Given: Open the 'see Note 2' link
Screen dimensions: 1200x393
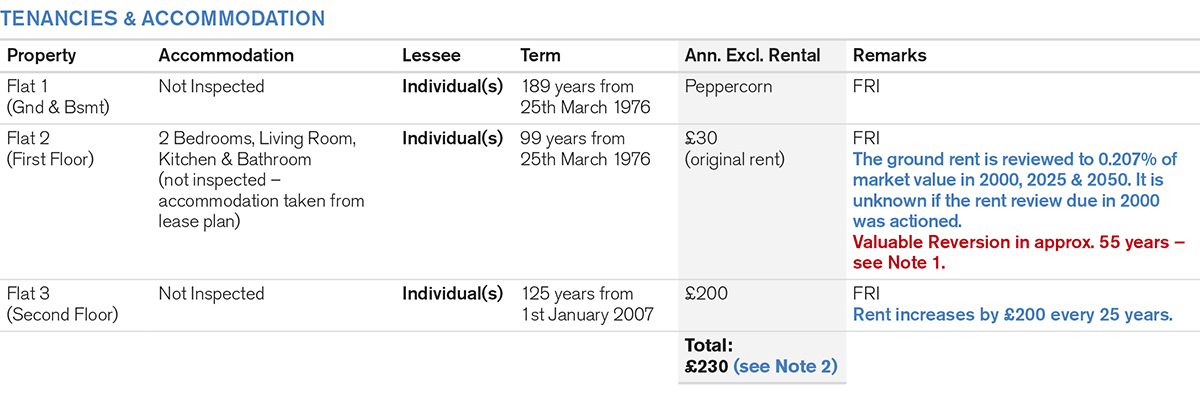Looking at the screenshot, I should [785, 366].
